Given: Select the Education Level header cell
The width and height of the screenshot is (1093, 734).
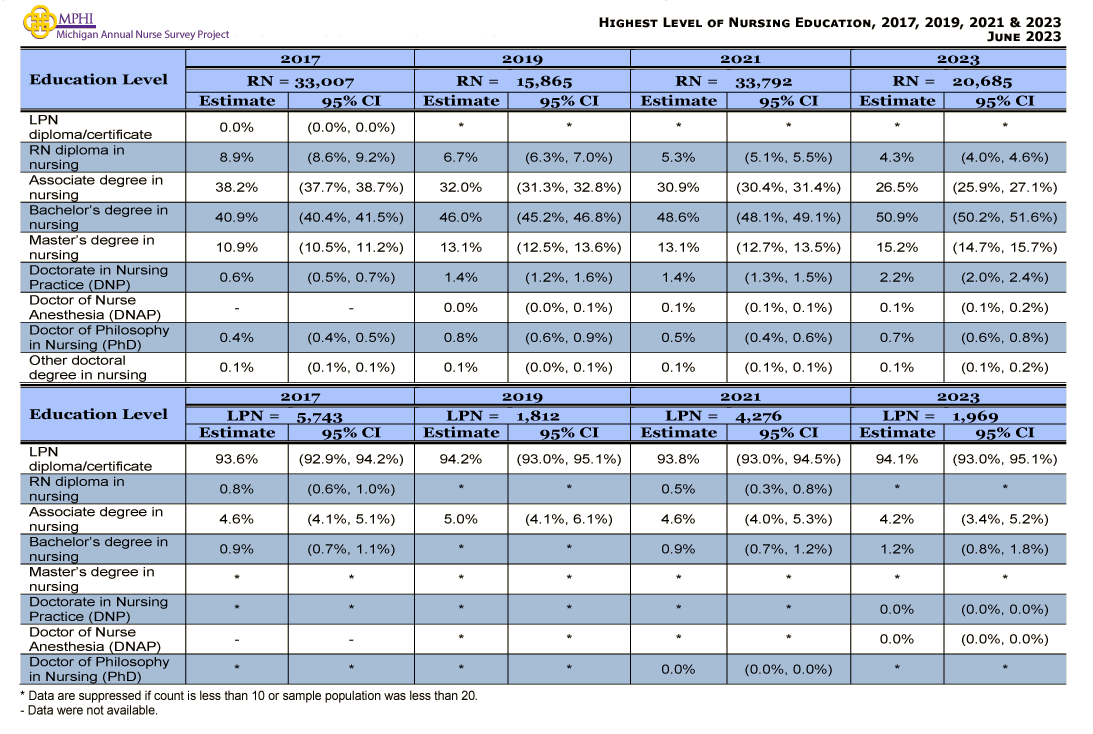Looking at the screenshot, I should (x=100, y=80).
